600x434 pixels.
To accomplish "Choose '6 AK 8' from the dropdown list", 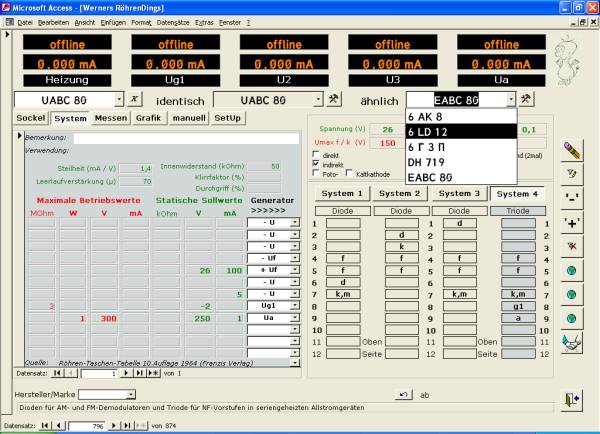I will tap(461, 116).
